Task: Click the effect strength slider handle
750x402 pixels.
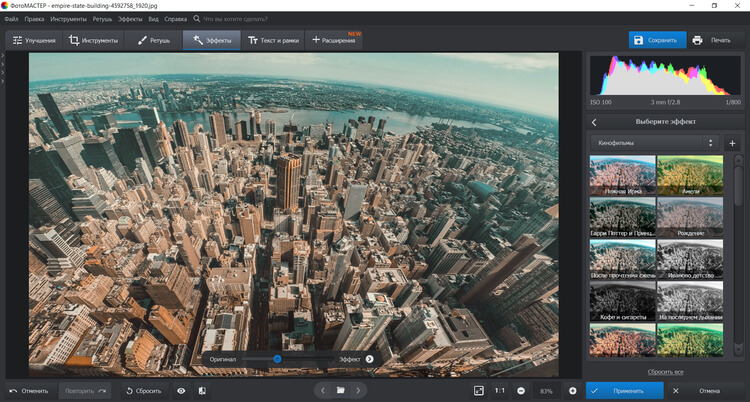Action: click(x=277, y=358)
